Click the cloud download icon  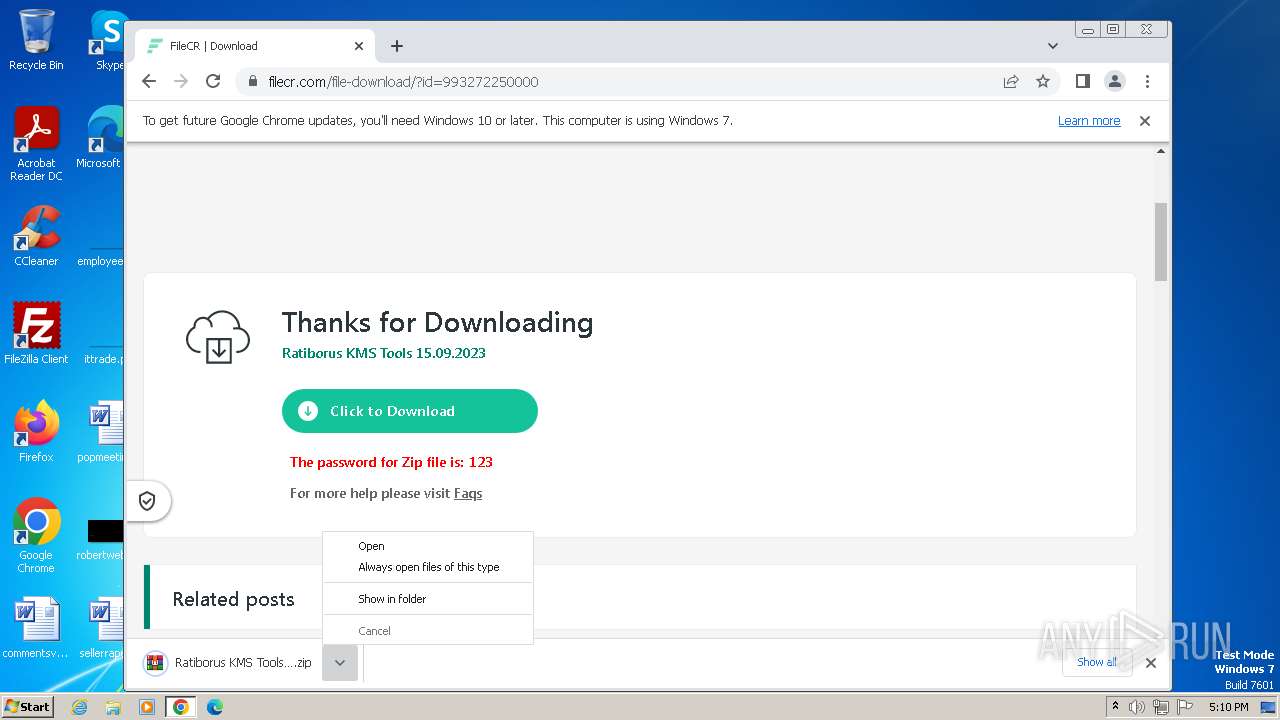click(218, 337)
